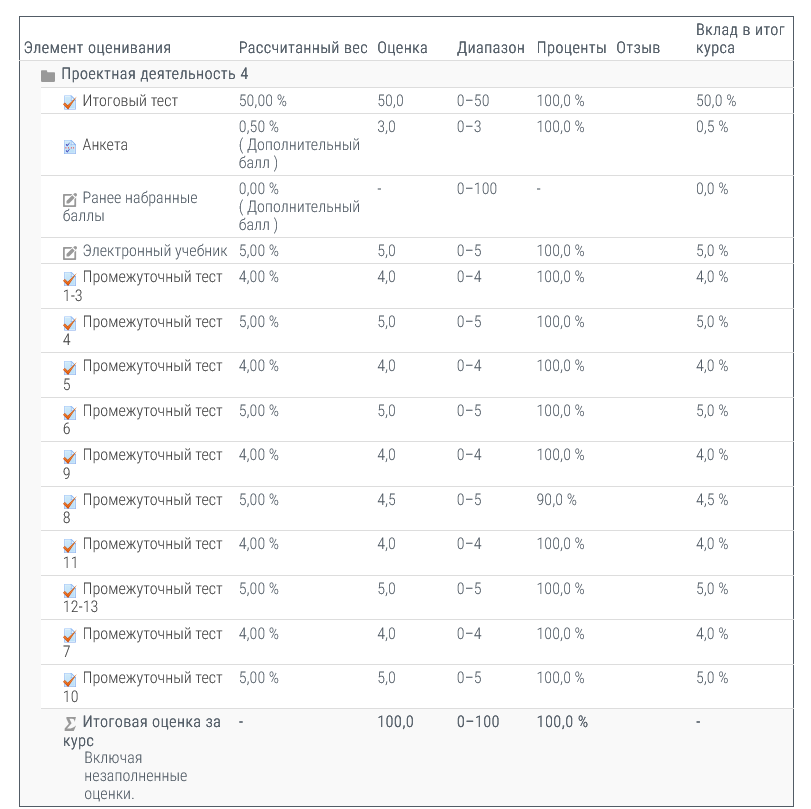The image size is (811, 809).
Task: Click the quiz icon beside Итоговый тест
Action: (x=69, y=102)
